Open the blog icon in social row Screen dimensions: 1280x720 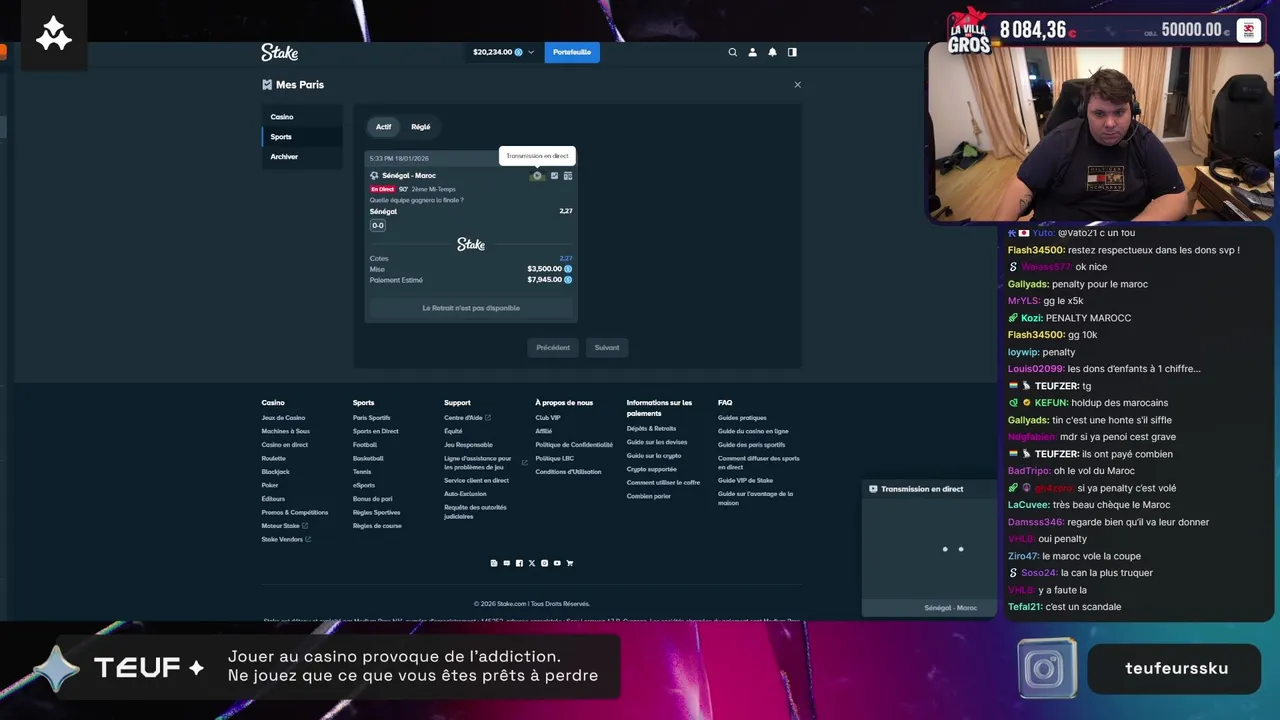494,563
